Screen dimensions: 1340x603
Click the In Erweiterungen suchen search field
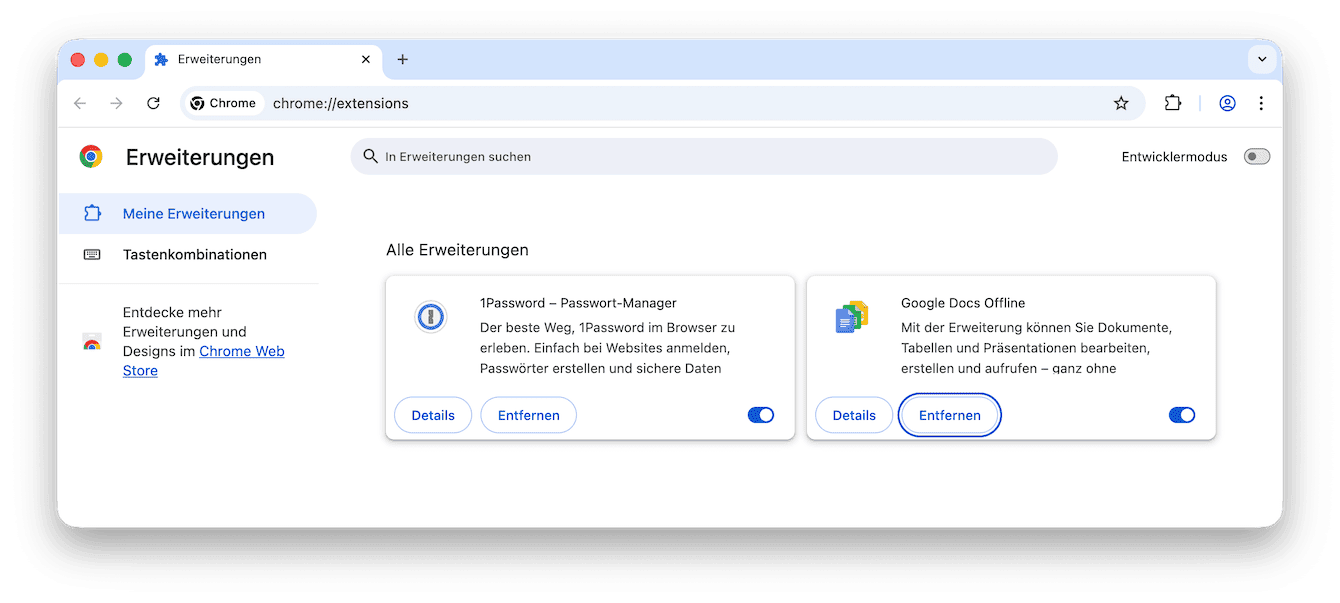coord(700,156)
